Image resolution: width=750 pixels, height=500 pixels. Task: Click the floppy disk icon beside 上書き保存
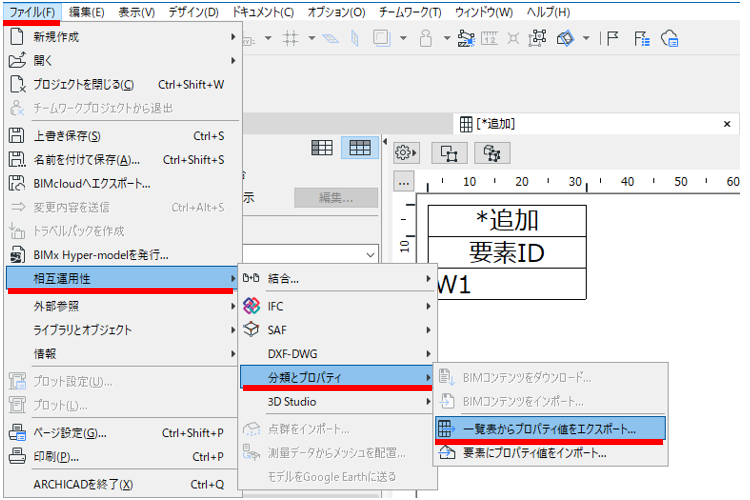17,135
